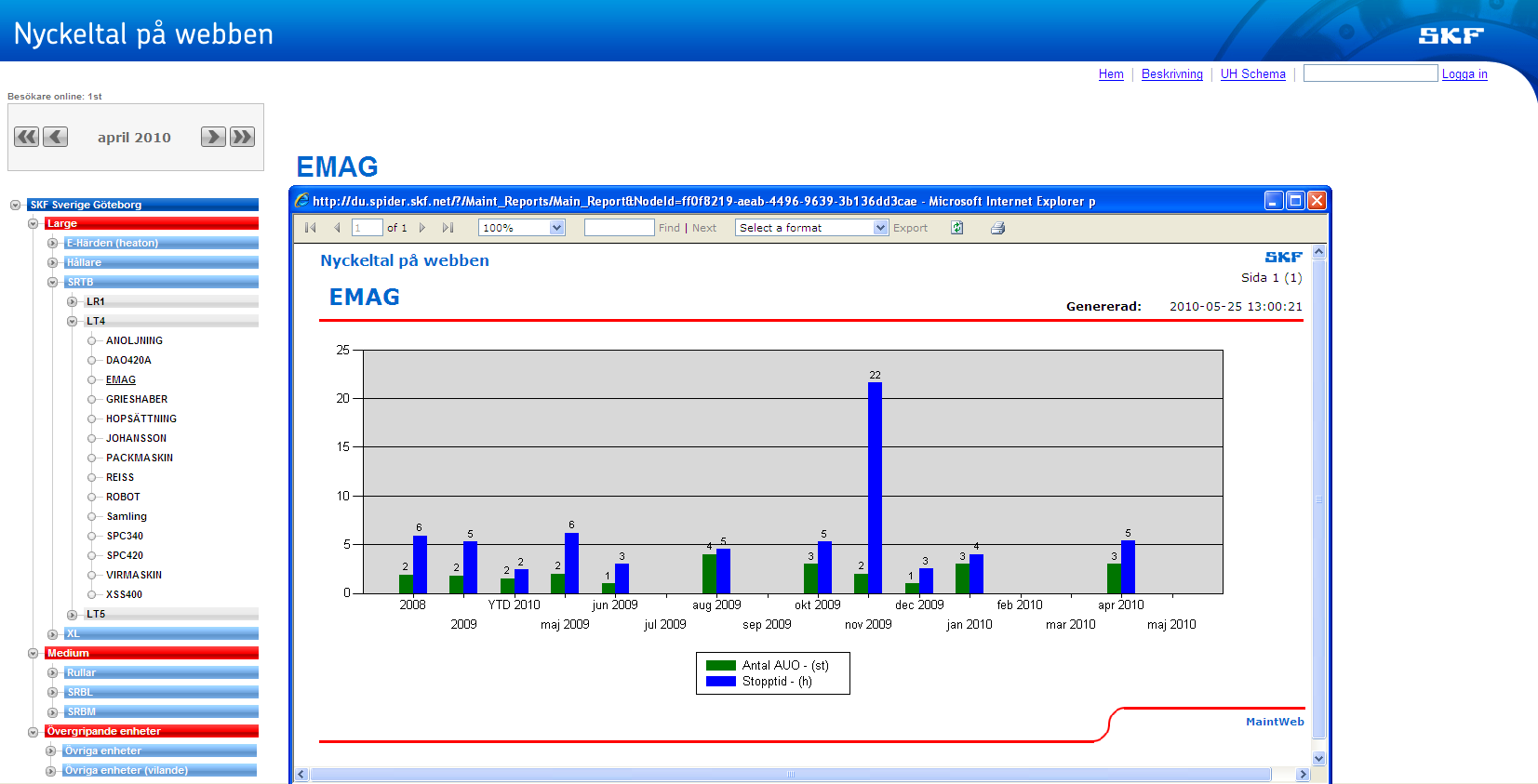Select JOHANSSON in the tree
The width and height of the screenshot is (1538, 784).
136,439
